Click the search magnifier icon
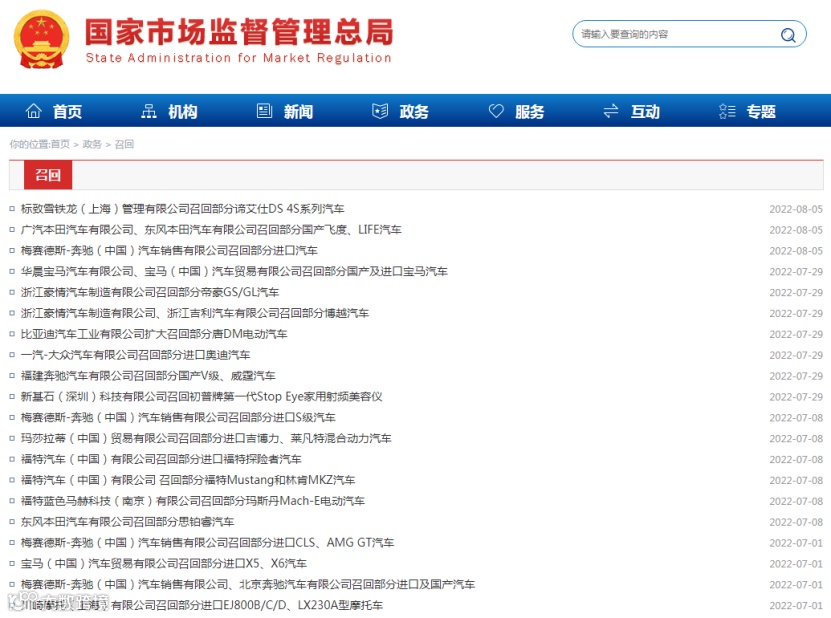 tap(788, 35)
